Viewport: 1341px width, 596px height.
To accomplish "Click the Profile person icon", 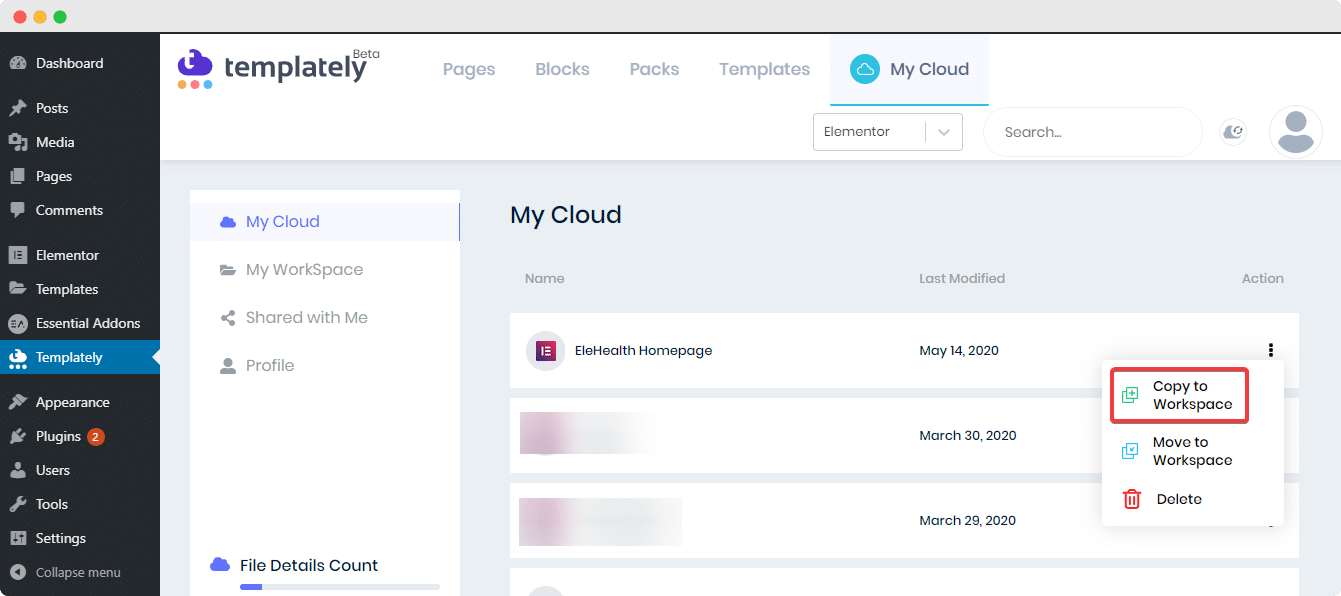I will [228, 366].
